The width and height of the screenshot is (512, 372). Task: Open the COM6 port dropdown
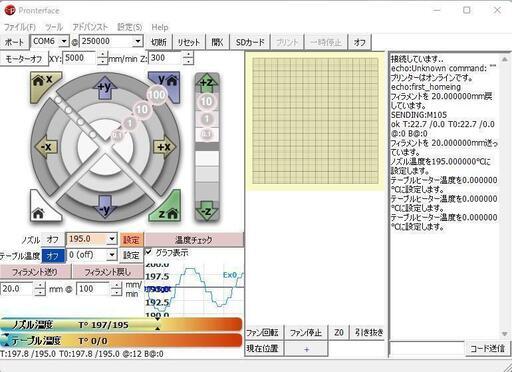point(64,41)
